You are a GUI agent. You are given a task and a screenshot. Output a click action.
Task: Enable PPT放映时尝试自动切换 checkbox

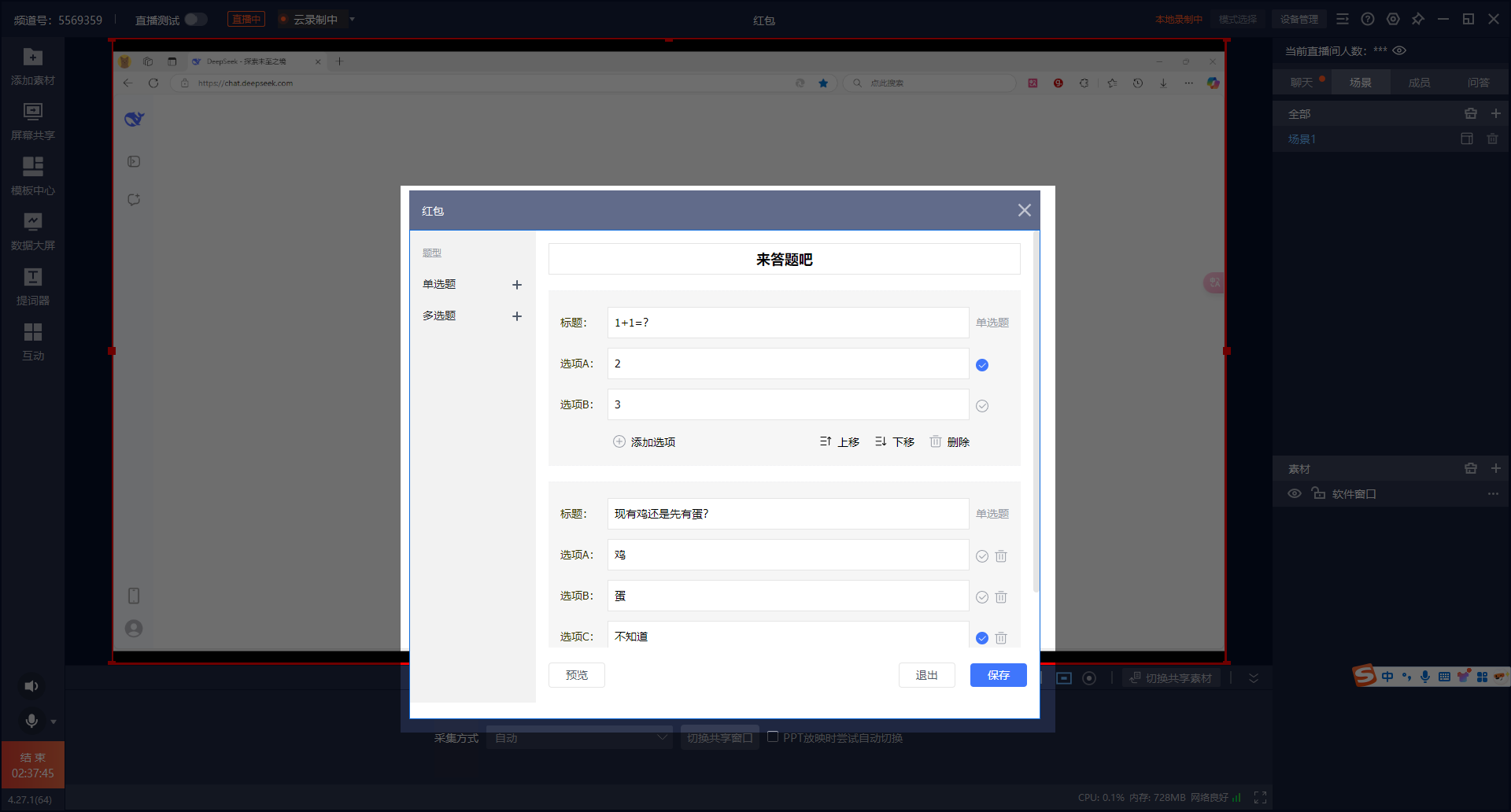(x=773, y=737)
